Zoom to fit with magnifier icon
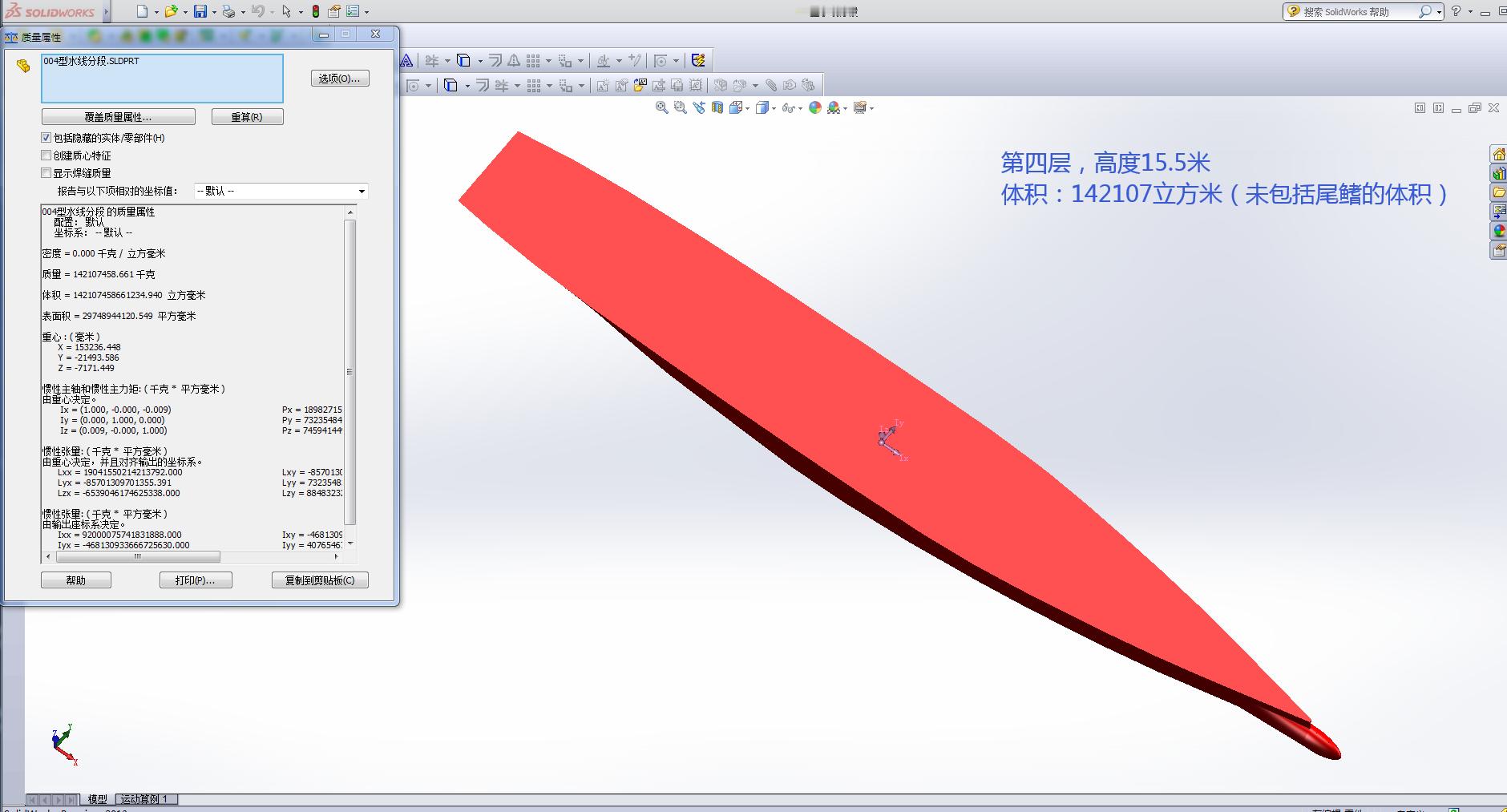This screenshot has width=1507, height=812. 661,107
